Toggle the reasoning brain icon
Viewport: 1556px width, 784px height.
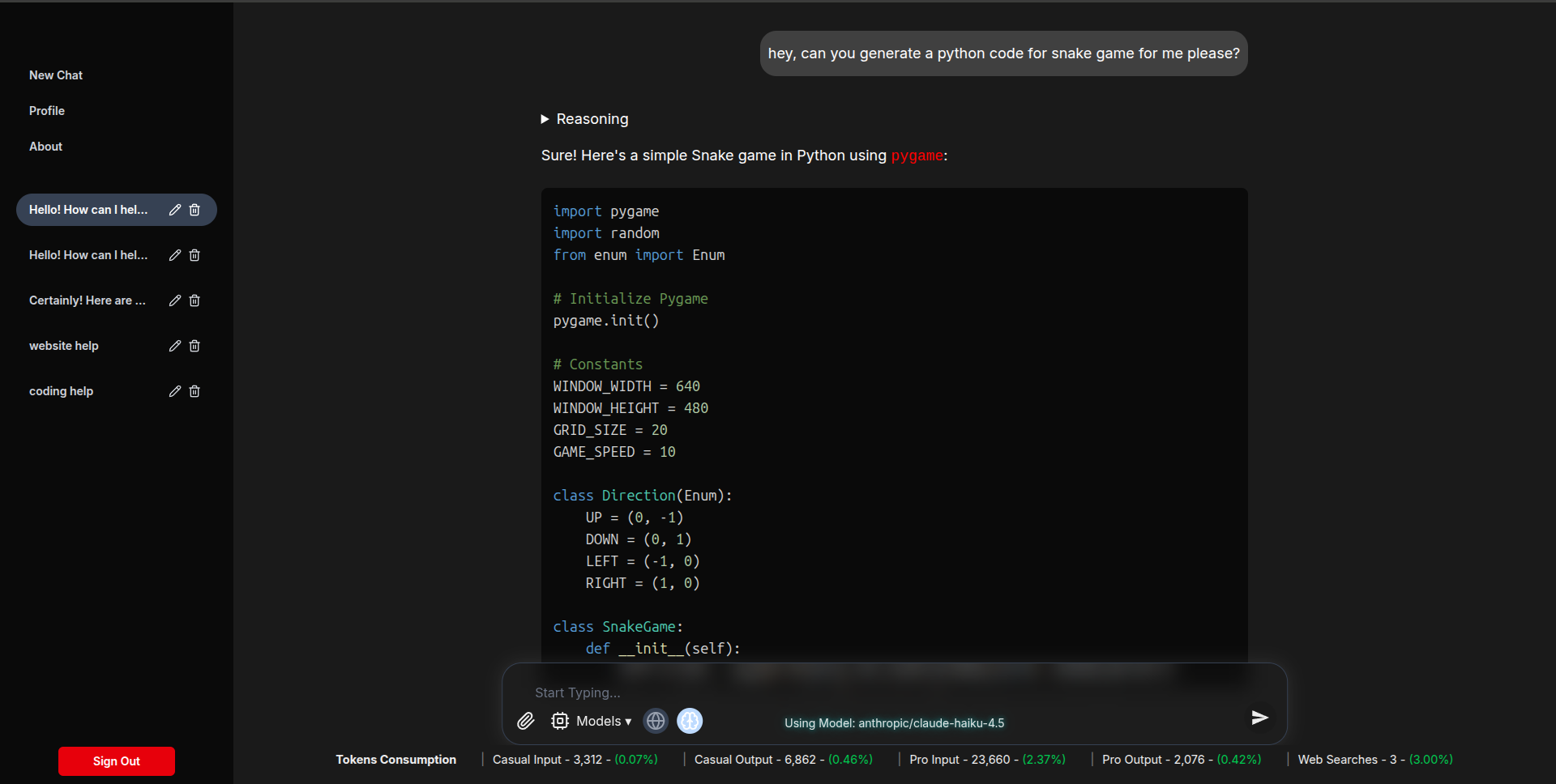690,721
